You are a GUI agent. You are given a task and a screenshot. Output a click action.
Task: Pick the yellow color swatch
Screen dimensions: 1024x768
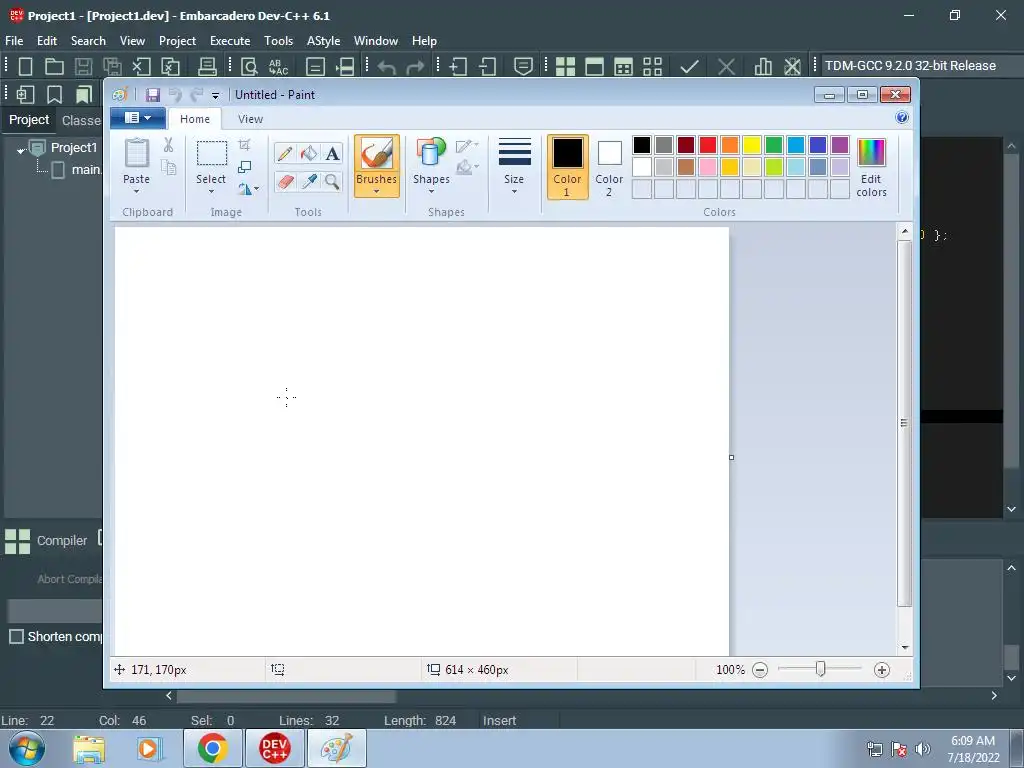pos(752,145)
